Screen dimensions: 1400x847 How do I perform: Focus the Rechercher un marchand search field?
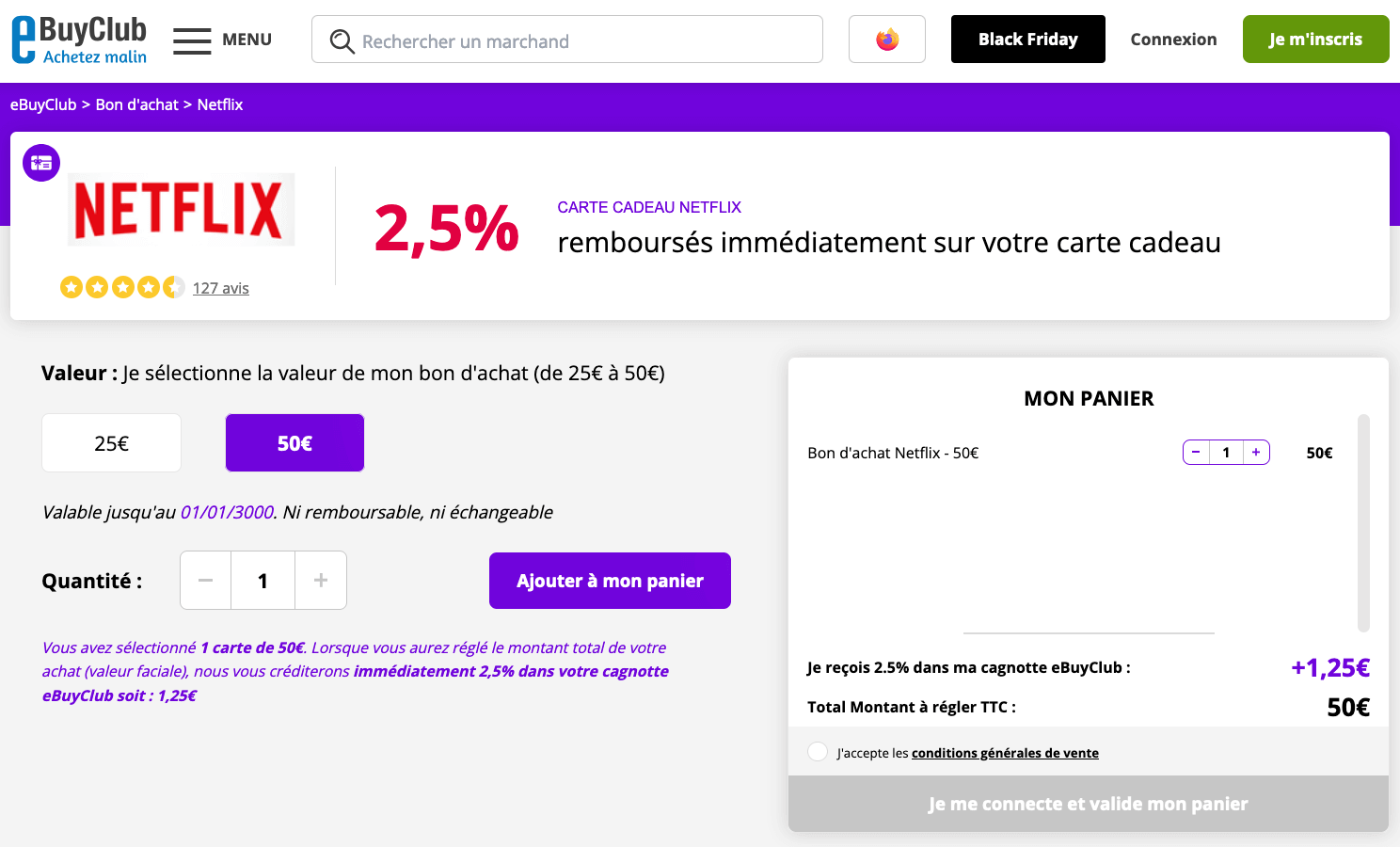(x=567, y=40)
